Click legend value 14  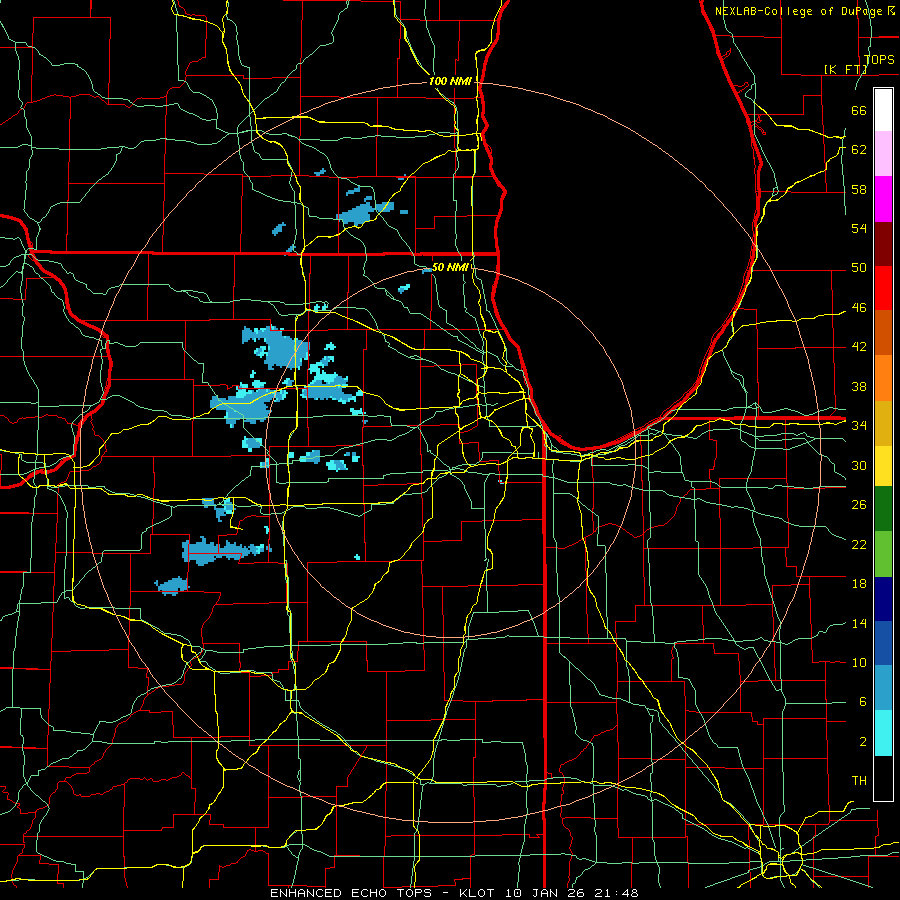859,623
